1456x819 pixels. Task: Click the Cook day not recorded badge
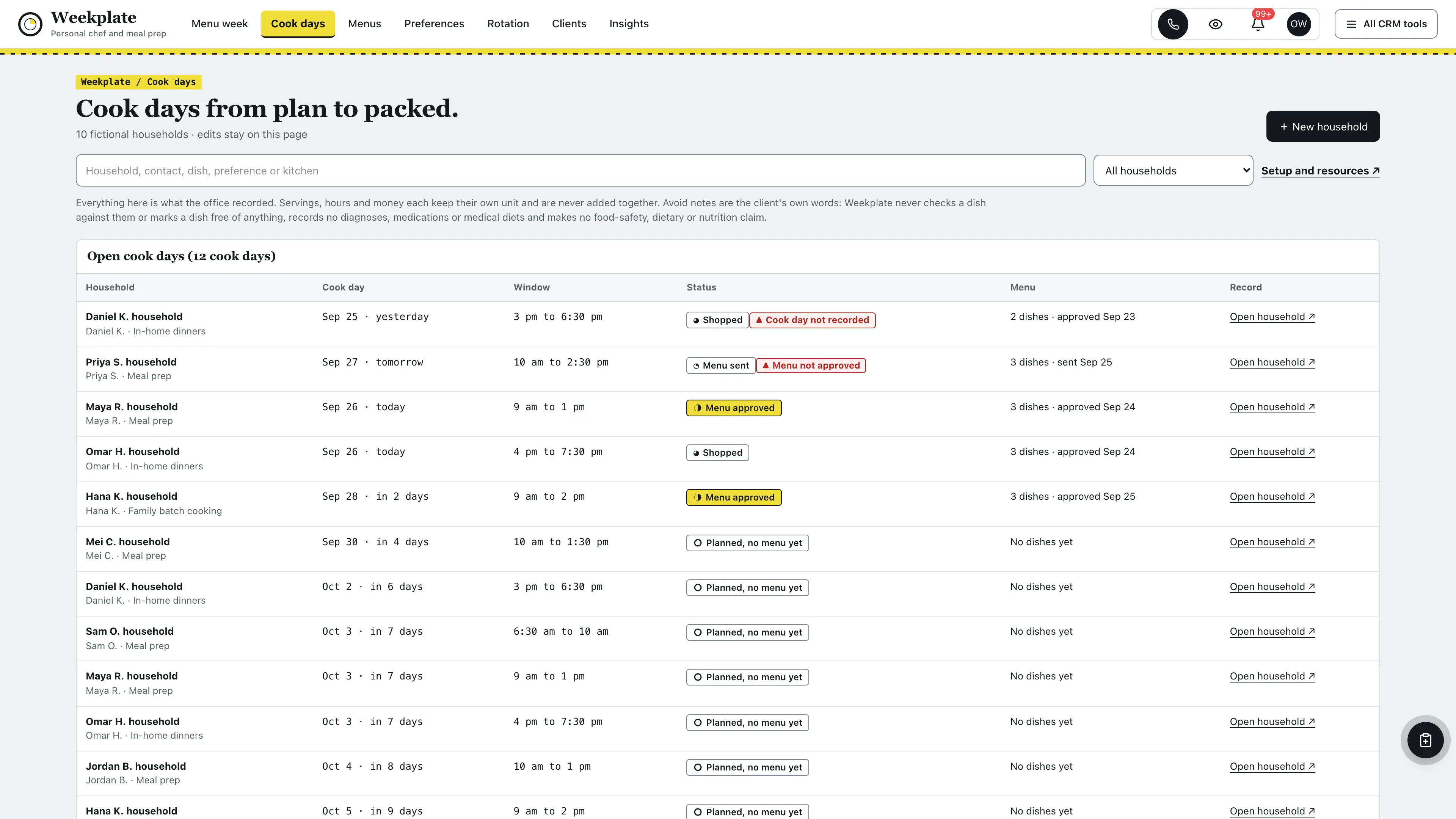pyautogui.click(x=812, y=320)
